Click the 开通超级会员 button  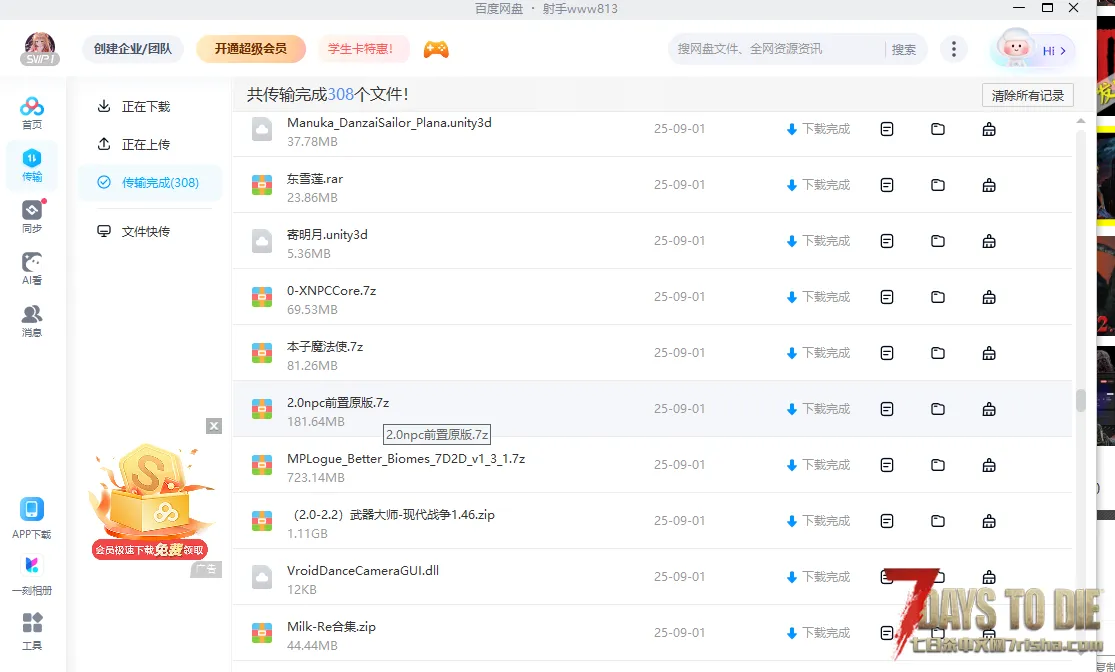[250, 49]
